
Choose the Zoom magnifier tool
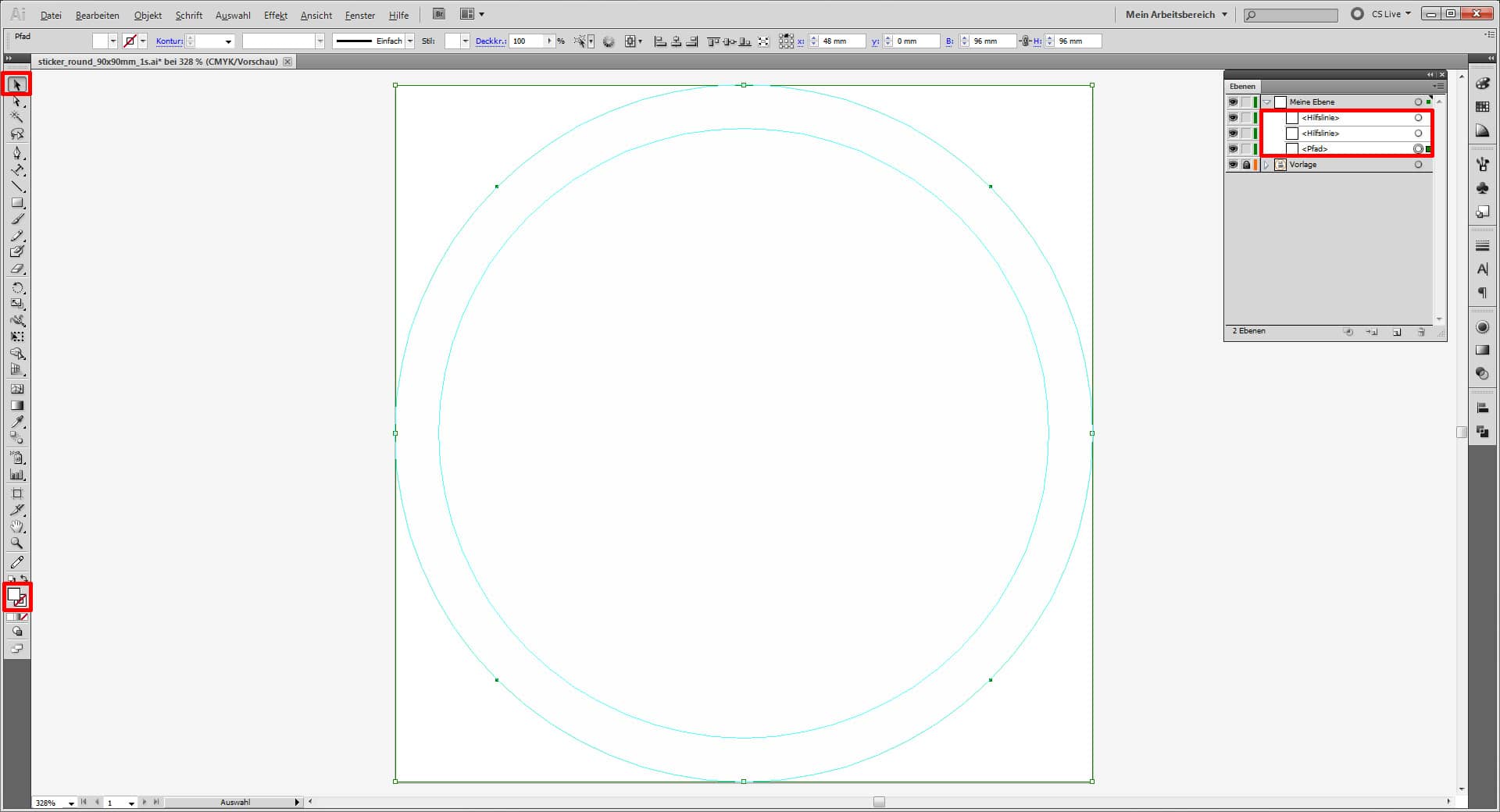[x=17, y=543]
